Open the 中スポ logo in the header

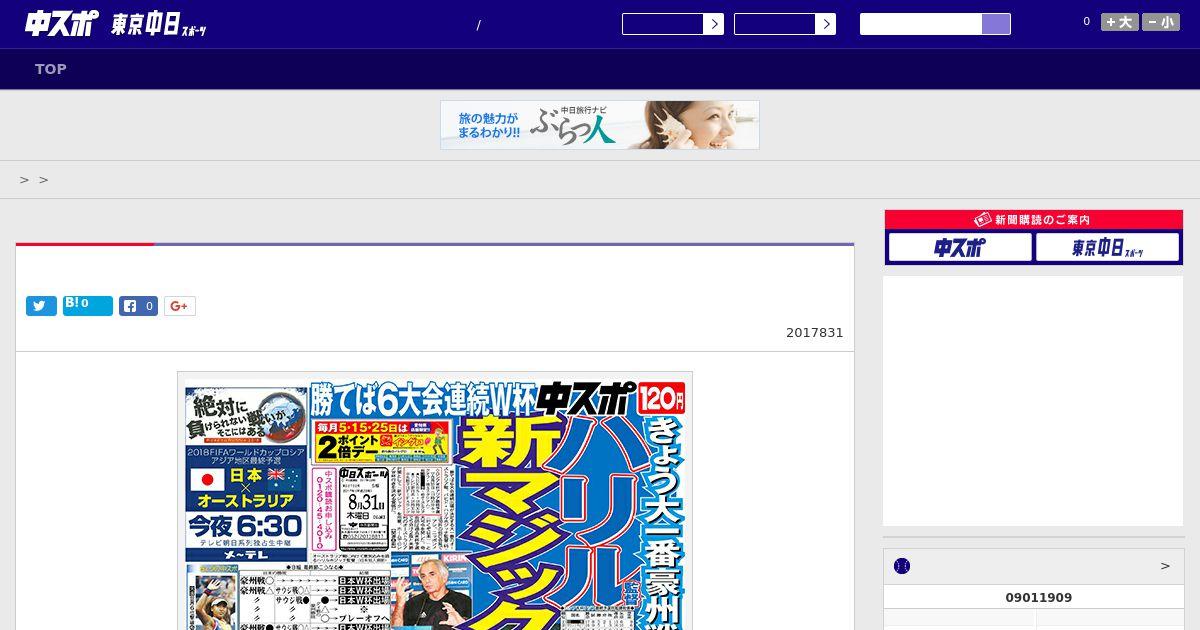[60, 24]
